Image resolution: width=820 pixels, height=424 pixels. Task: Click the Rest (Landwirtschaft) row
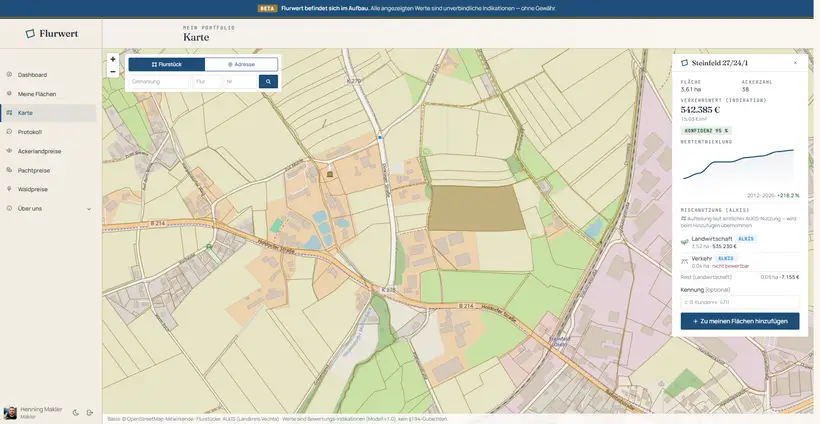tap(740, 277)
